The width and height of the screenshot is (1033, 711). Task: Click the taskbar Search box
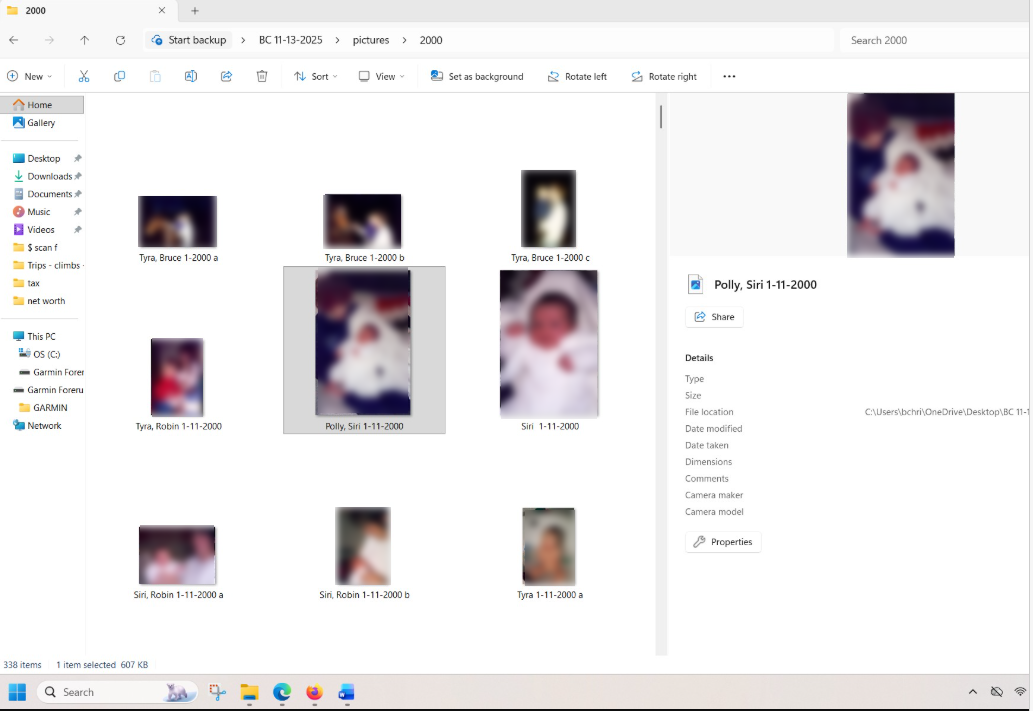click(x=117, y=692)
